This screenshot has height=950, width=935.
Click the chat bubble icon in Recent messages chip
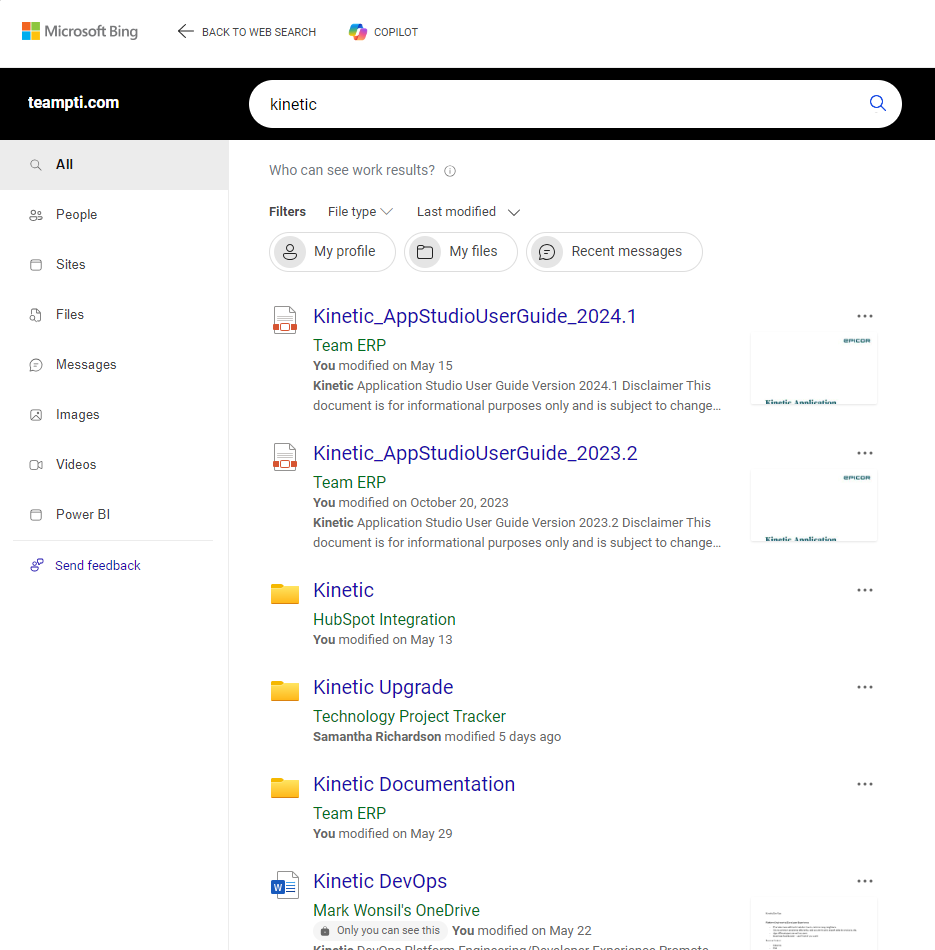point(547,251)
